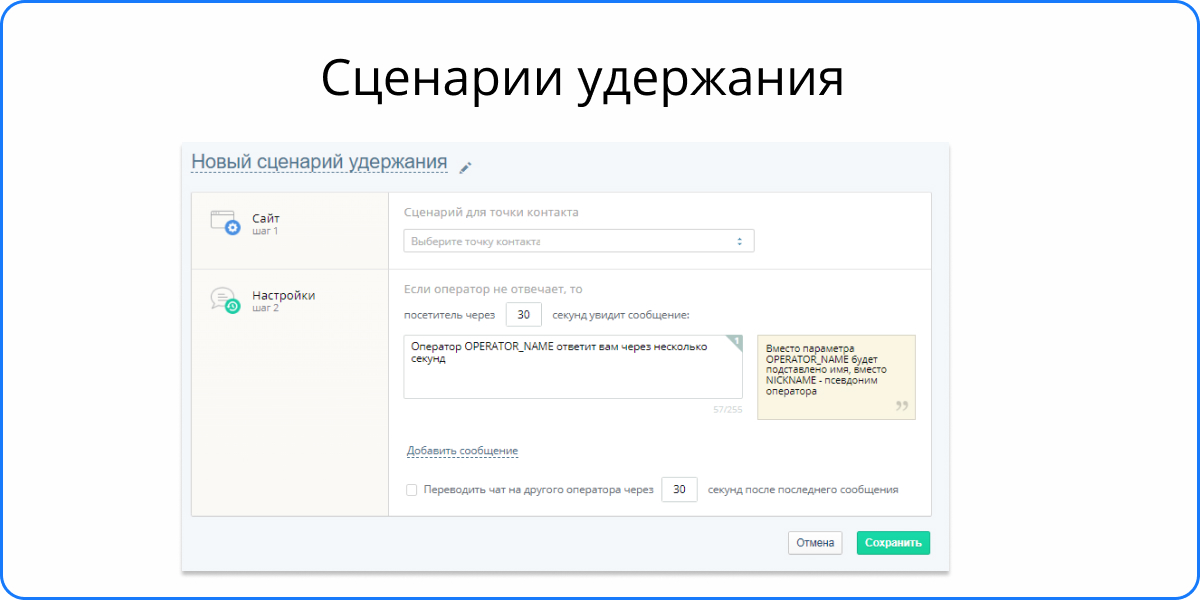Focus the visitor message delay seconds field
This screenshot has width=1200, height=600.
pyautogui.click(x=524, y=315)
